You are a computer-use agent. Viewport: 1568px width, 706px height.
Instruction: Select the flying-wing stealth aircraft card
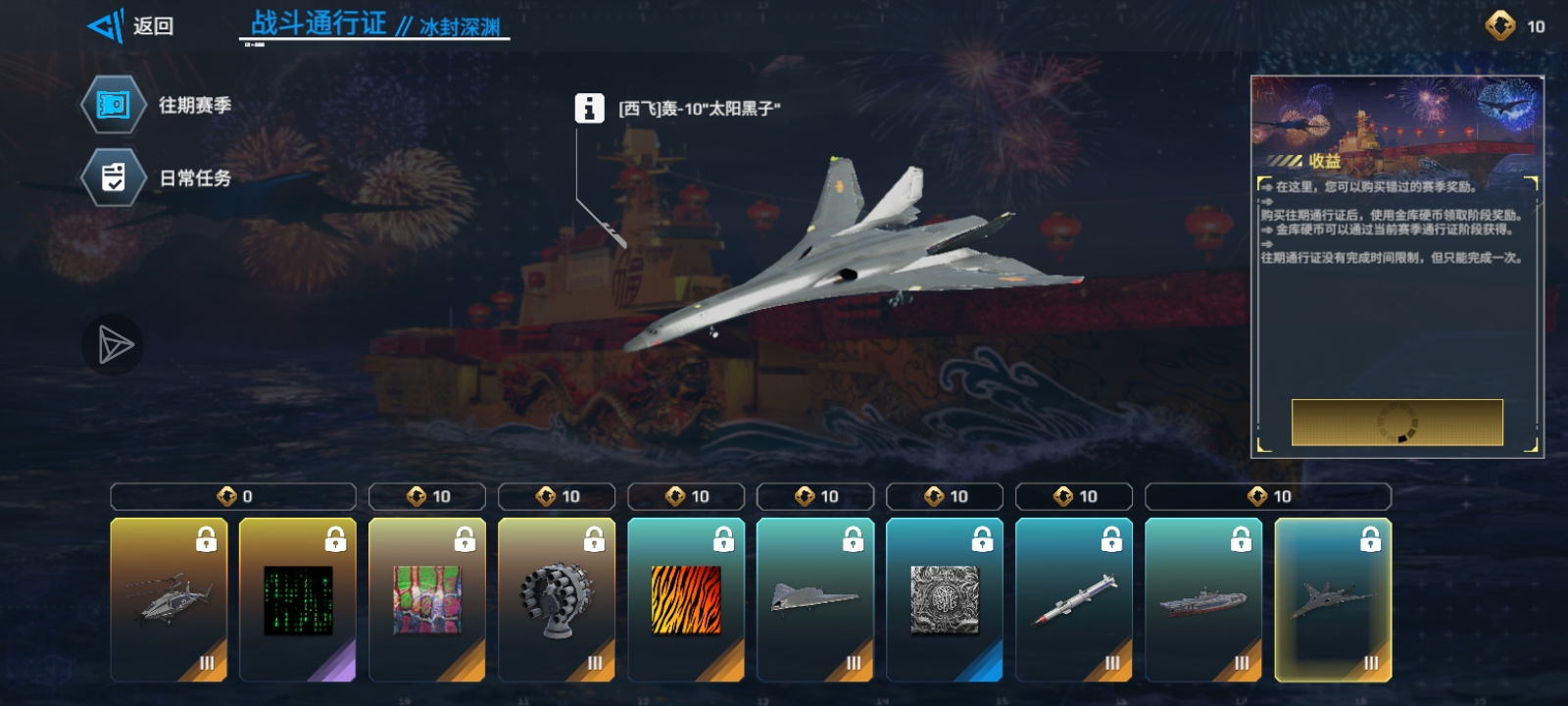(x=815, y=599)
